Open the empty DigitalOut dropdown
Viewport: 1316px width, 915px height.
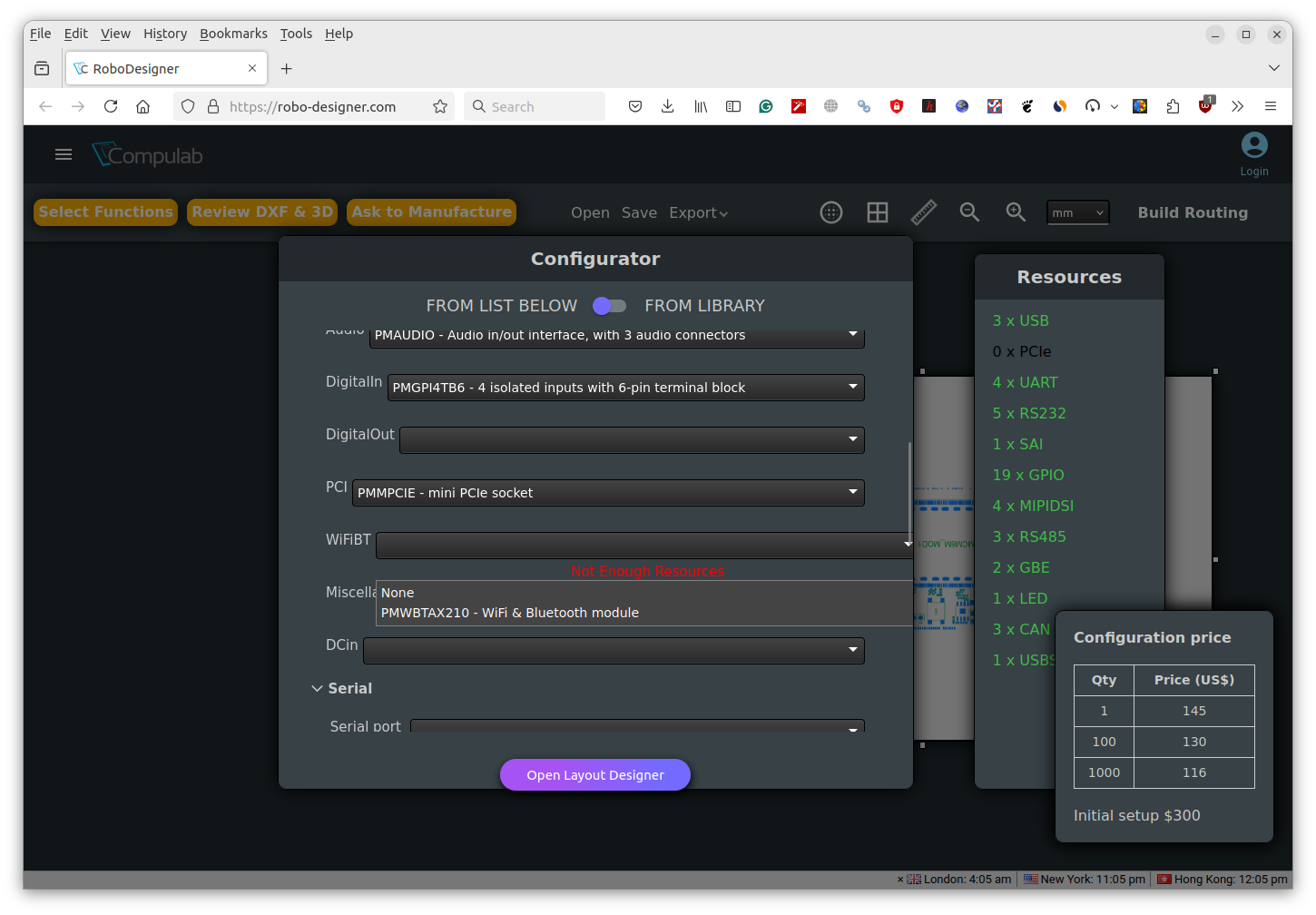632,440
